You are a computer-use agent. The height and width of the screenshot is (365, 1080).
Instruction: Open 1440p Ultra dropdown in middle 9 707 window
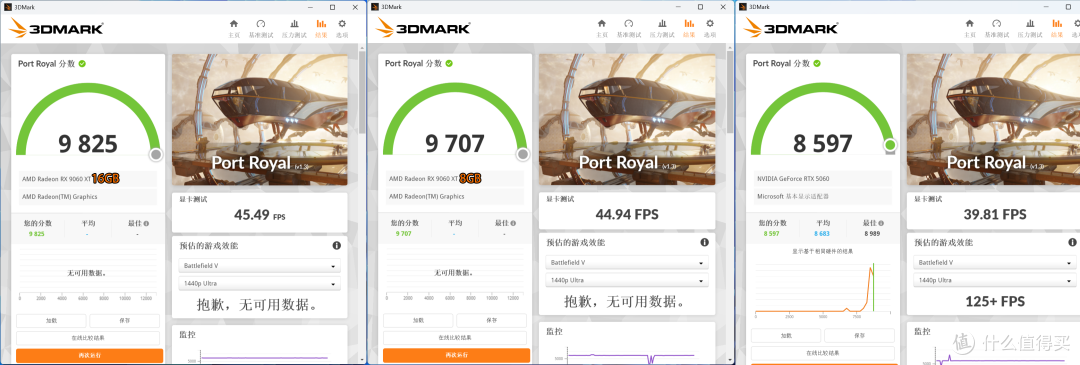click(x=627, y=280)
